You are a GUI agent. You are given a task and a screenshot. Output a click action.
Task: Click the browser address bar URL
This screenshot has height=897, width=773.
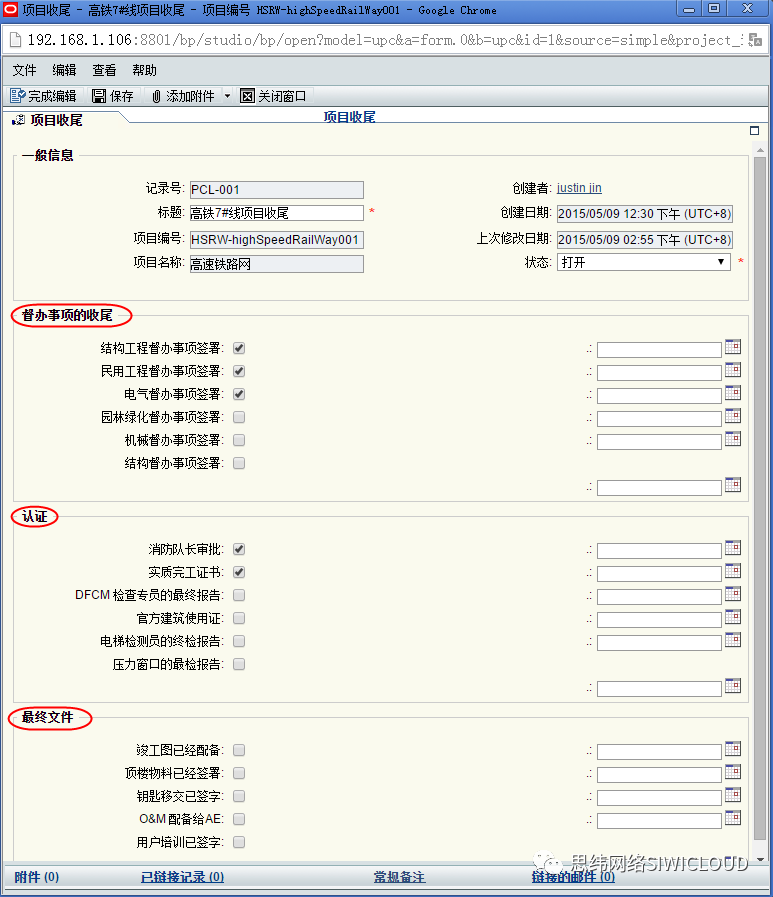click(x=386, y=40)
